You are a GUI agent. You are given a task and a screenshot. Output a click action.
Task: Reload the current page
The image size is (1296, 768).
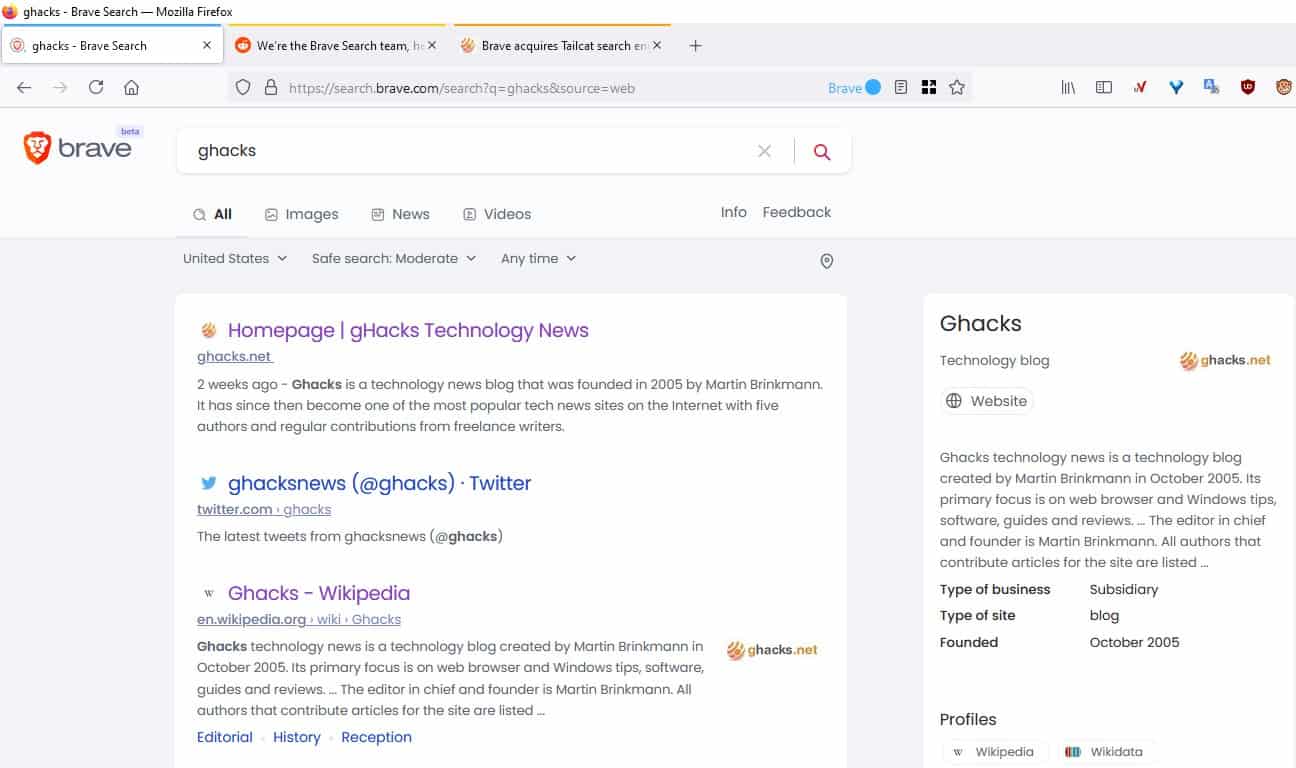tap(96, 88)
